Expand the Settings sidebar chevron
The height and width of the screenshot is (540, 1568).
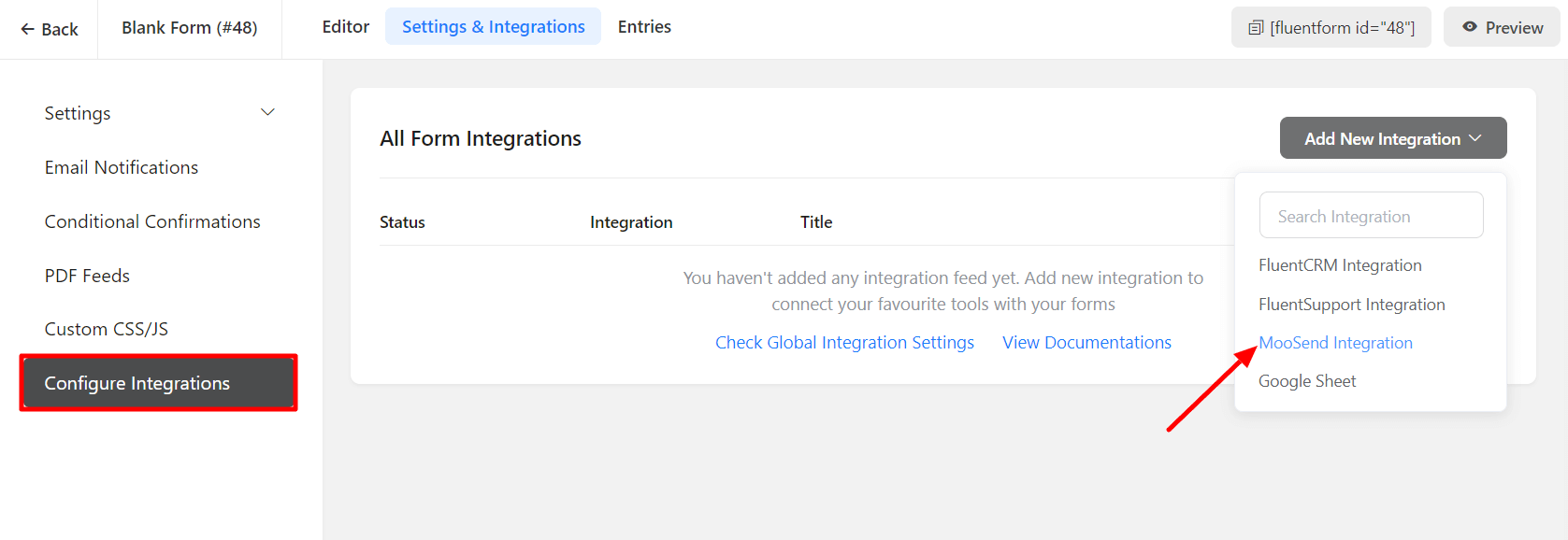click(x=267, y=113)
